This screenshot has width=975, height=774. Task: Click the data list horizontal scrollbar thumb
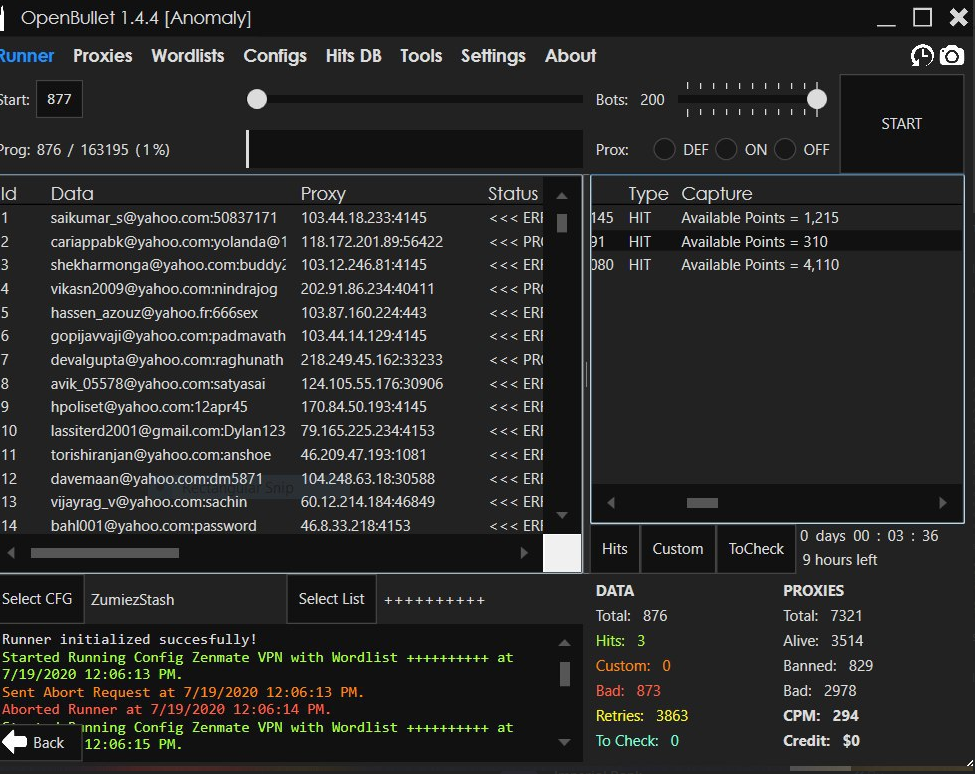(104, 553)
